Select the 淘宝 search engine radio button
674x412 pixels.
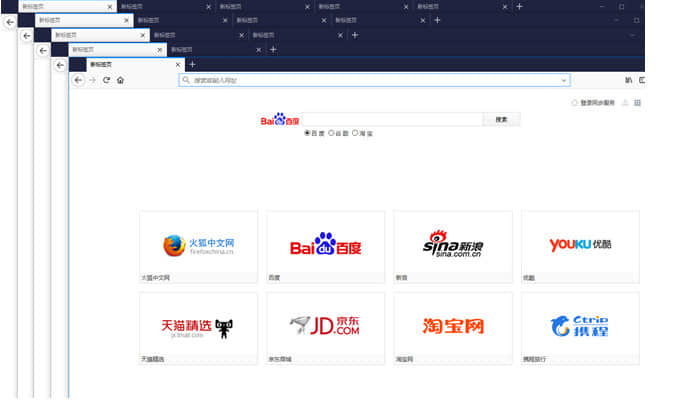pos(355,133)
